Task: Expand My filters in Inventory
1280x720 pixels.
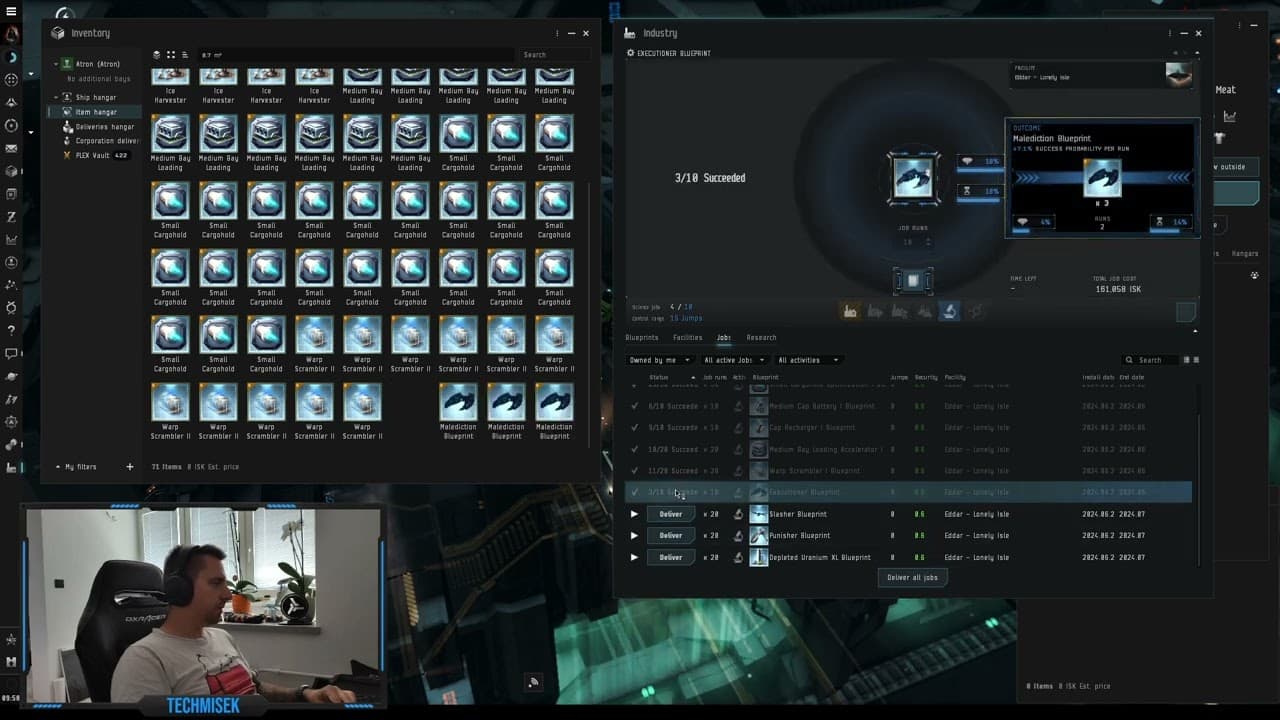Action: (58, 467)
